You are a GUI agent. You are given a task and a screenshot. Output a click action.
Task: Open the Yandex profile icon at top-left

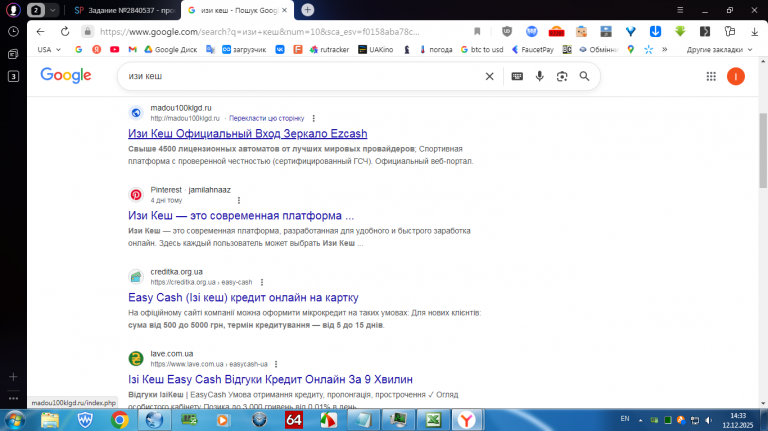[13, 10]
